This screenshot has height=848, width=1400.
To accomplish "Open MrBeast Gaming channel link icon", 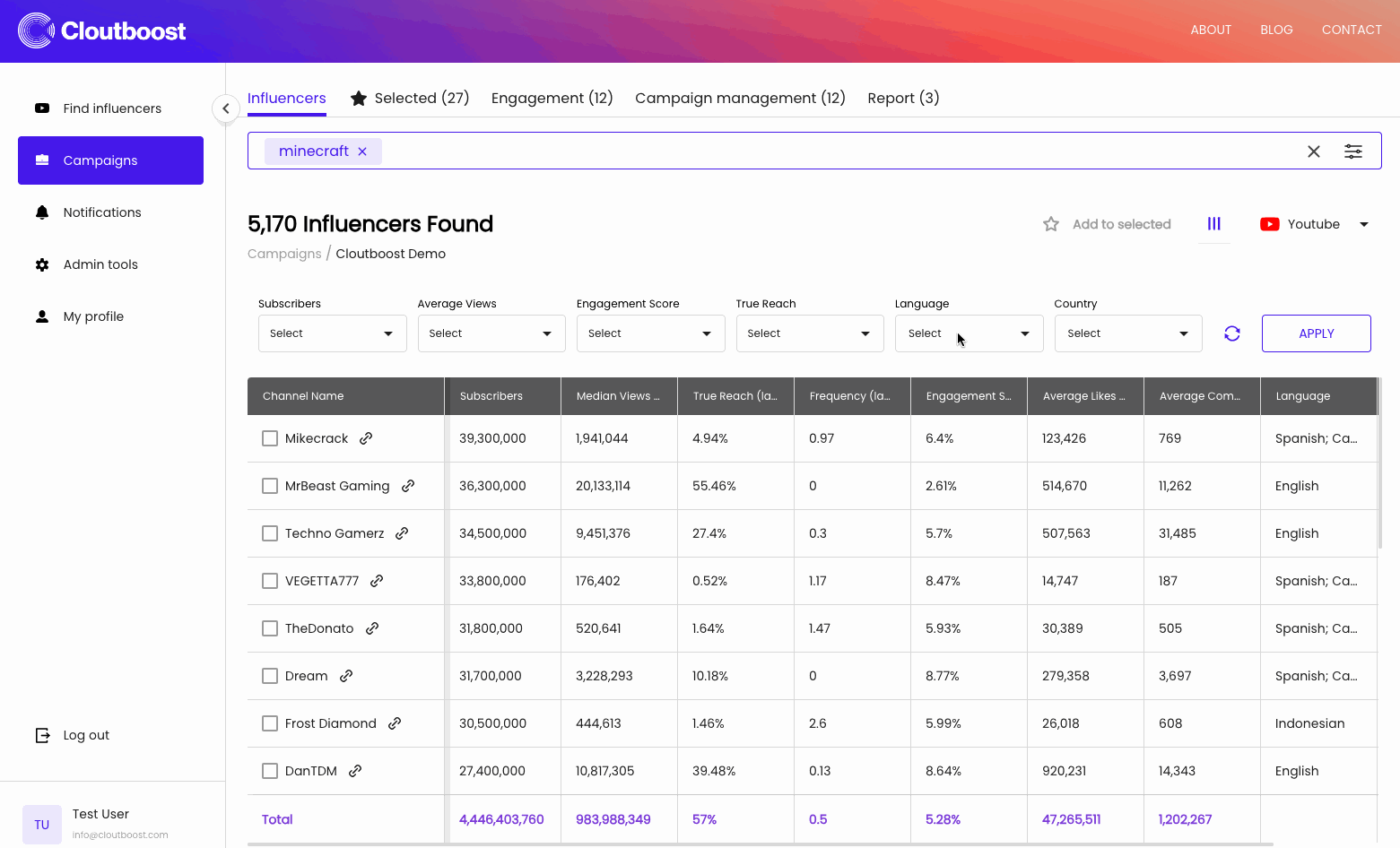I will (x=408, y=486).
